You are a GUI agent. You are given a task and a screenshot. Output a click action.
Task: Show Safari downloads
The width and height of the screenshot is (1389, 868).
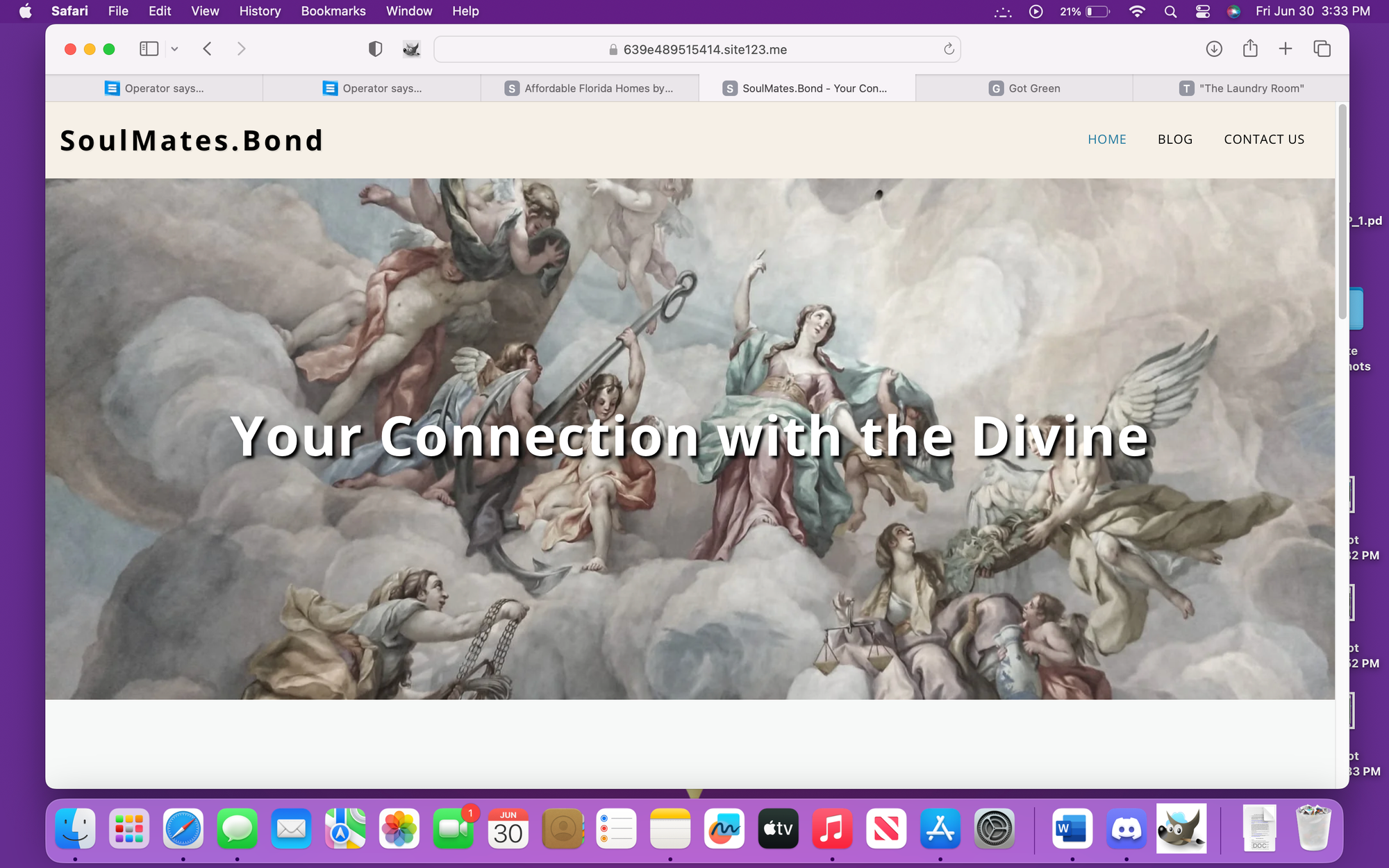click(x=1214, y=49)
